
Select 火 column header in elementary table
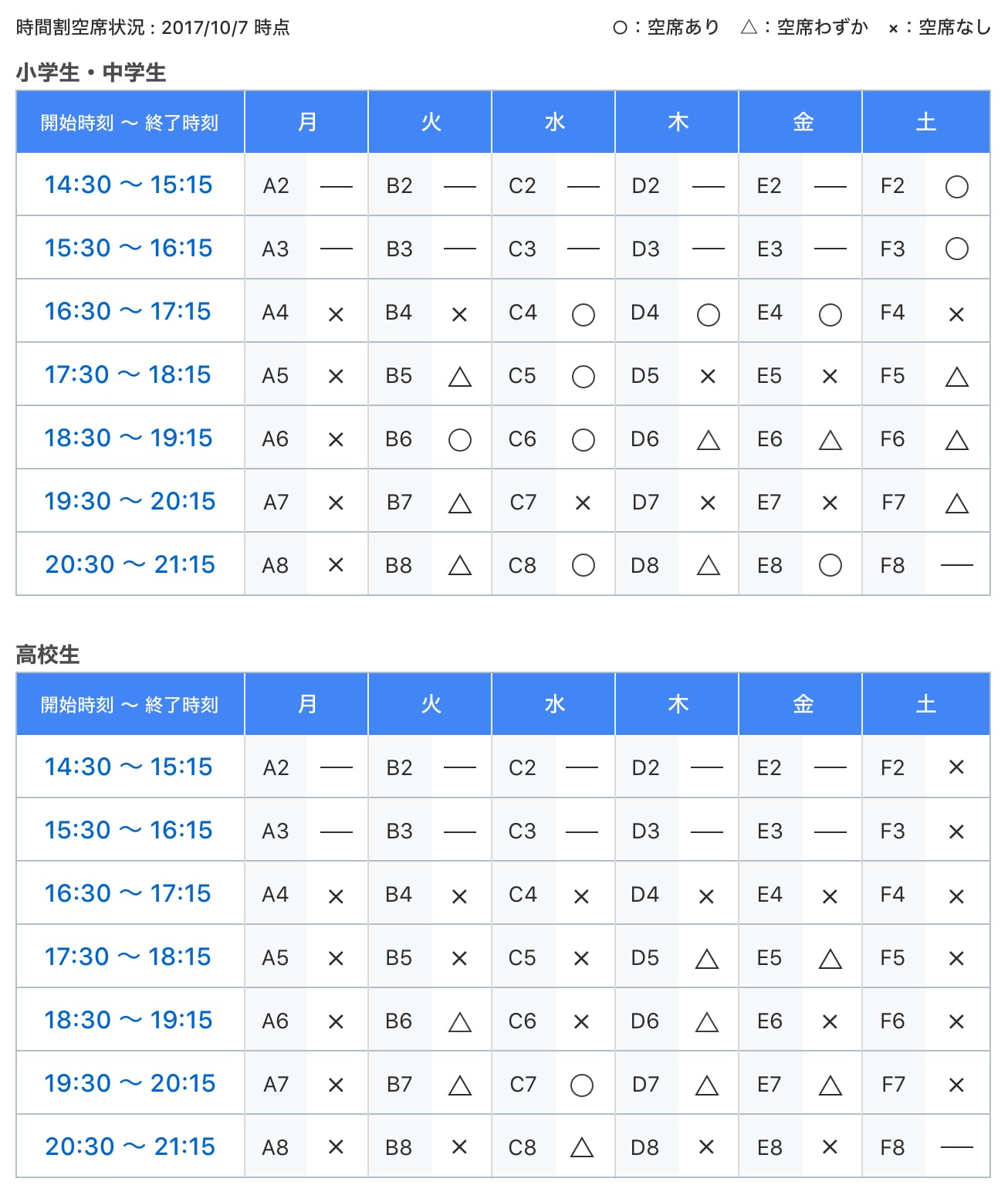(430, 122)
